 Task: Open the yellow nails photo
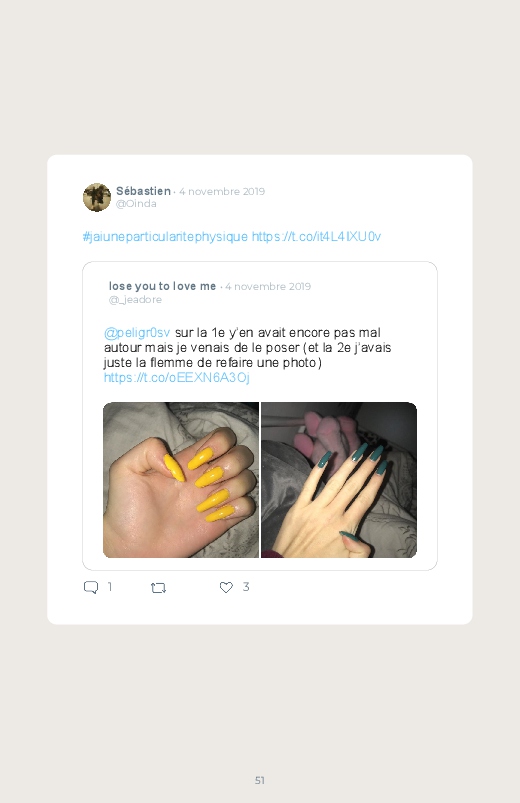[x=181, y=480]
